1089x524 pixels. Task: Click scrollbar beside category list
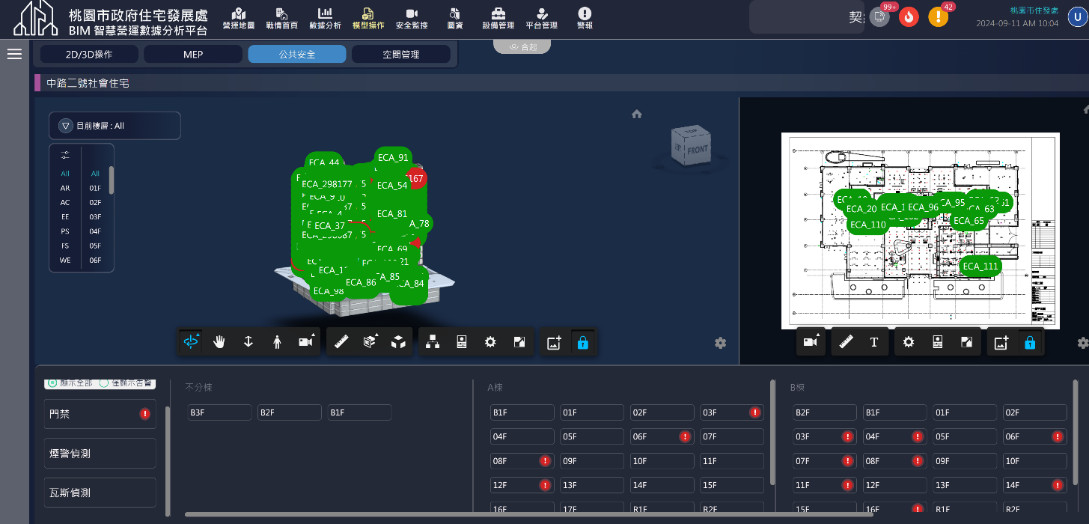click(x=167, y=461)
